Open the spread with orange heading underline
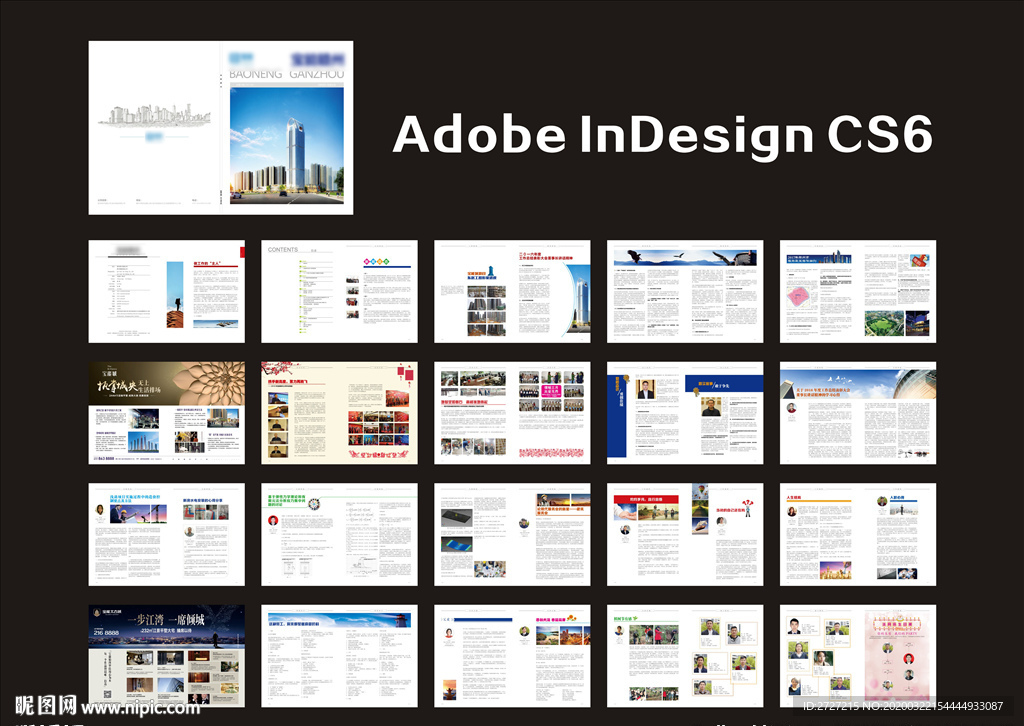Screen dimensions: 1024x726 [x=857, y=534]
